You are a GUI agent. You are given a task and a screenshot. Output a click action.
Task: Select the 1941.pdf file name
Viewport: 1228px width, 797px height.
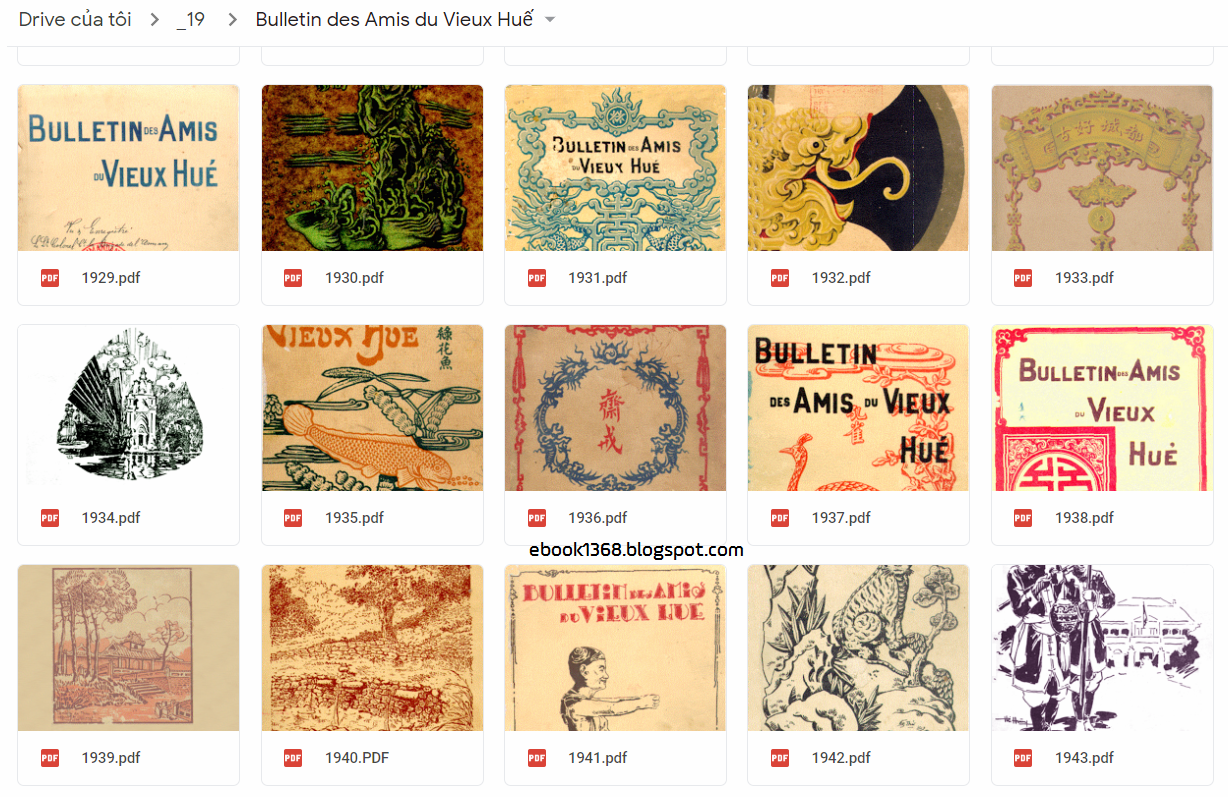click(x=598, y=758)
